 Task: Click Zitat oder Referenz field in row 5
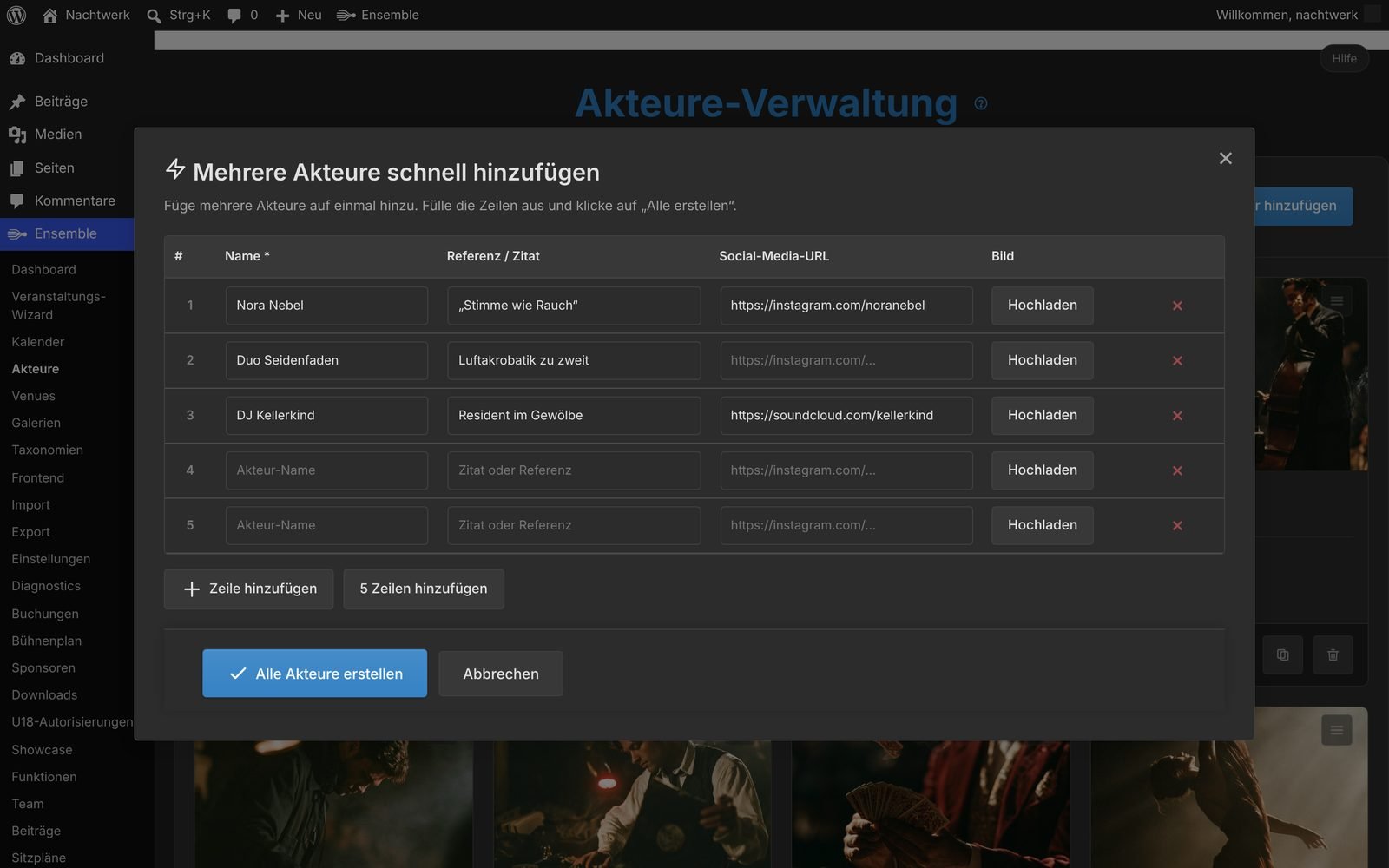click(574, 525)
